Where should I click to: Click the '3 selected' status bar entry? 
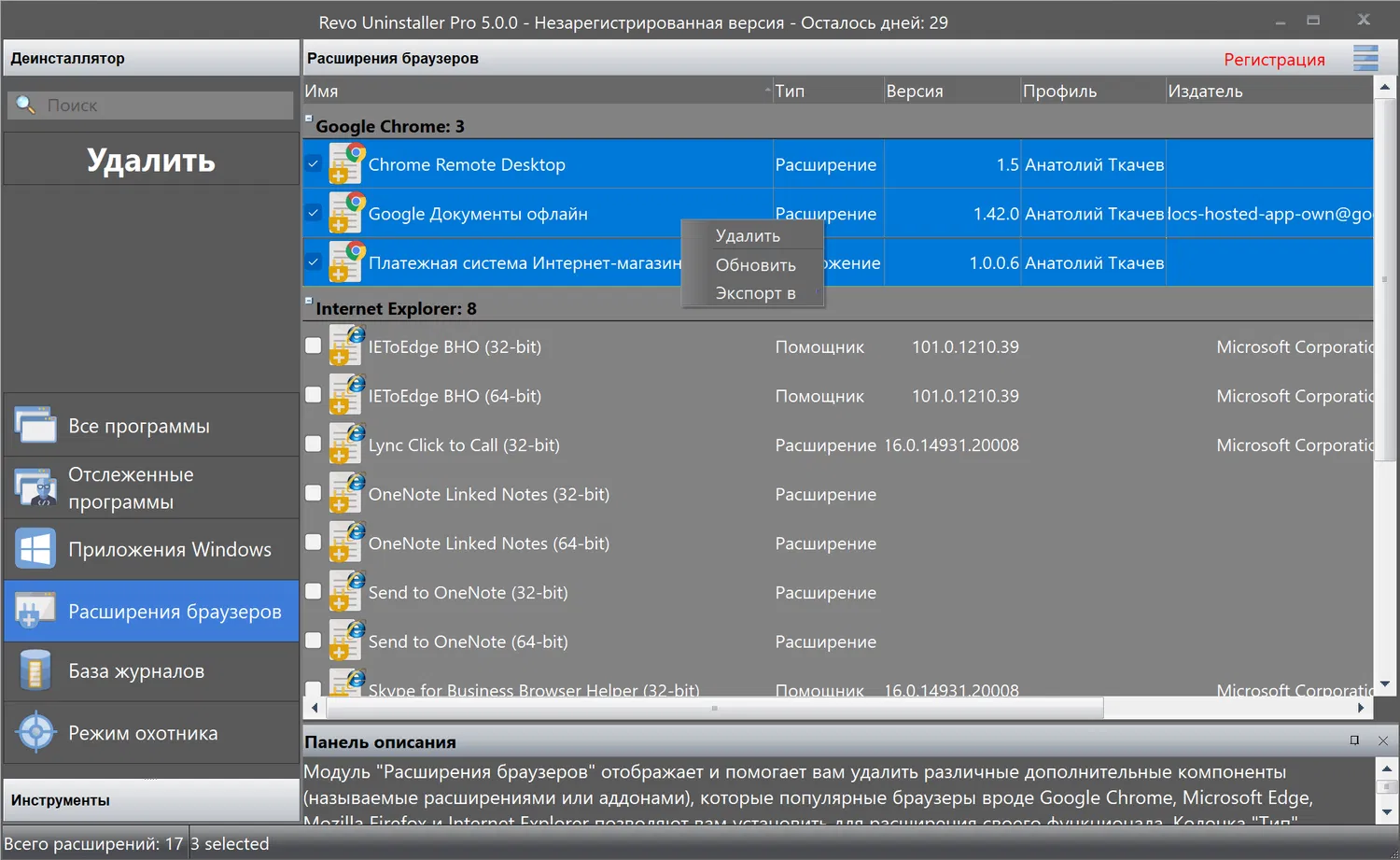(230, 843)
